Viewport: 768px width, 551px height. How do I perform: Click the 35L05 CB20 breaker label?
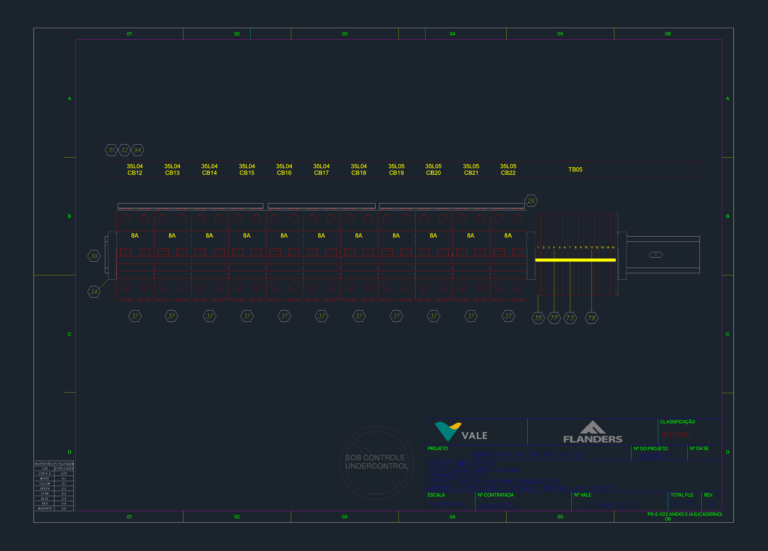point(433,169)
